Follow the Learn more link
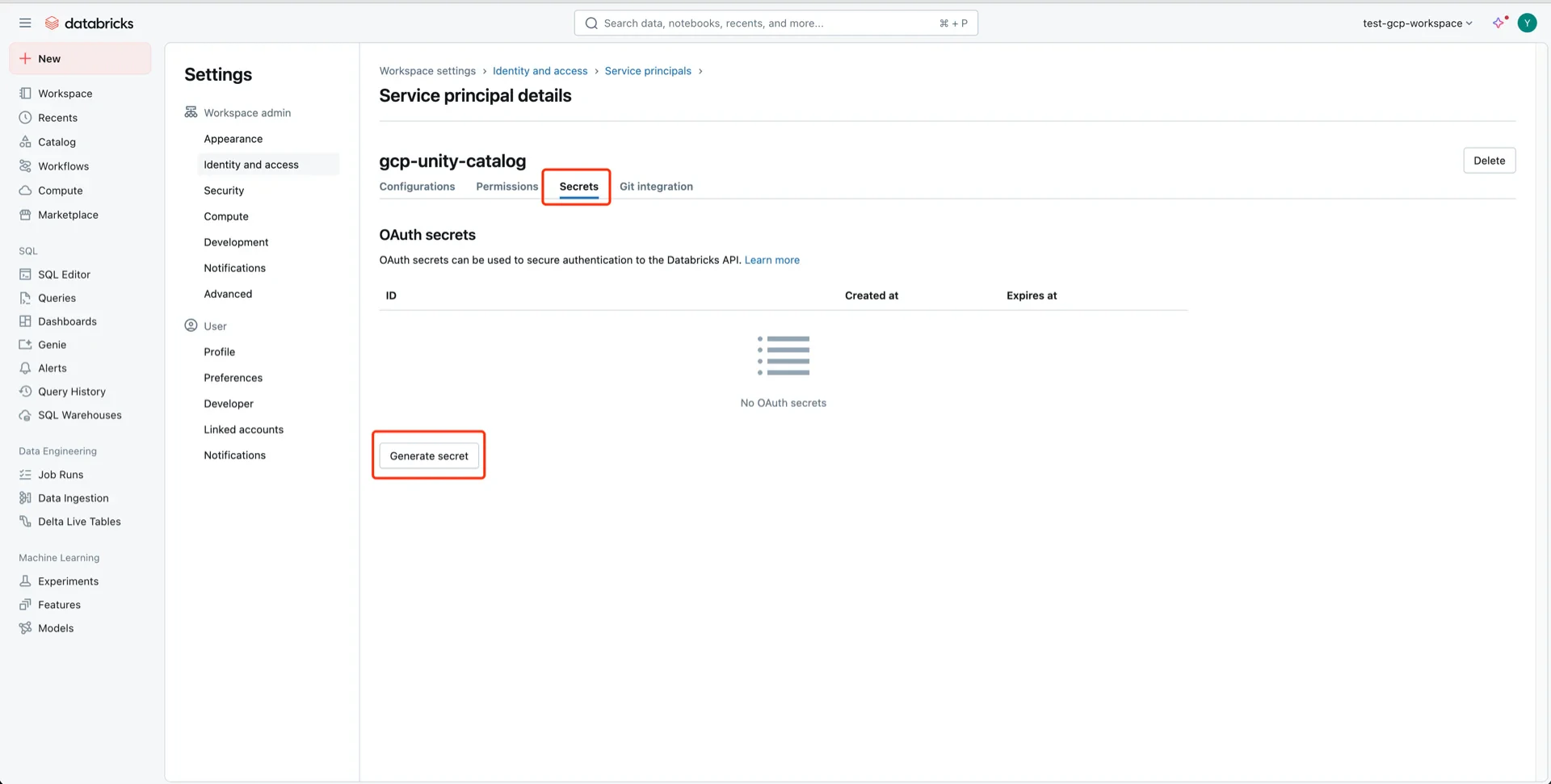 [x=771, y=260]
